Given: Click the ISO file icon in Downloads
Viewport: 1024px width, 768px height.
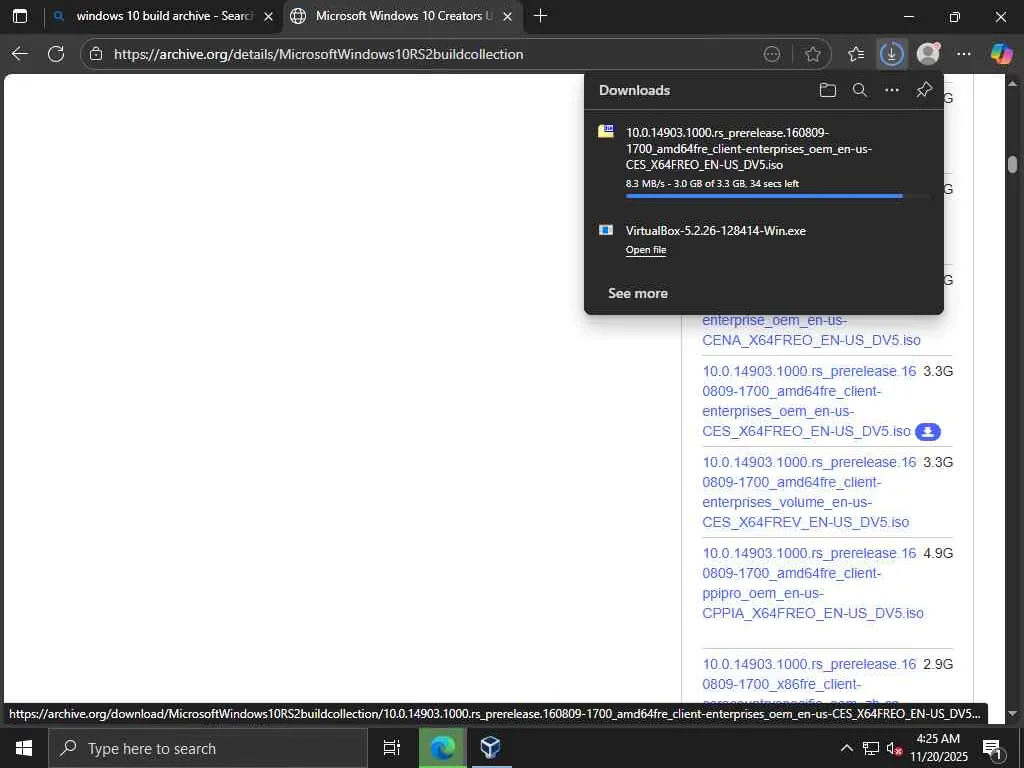Looking at the screenshot, I should click(x=606, y=131).
